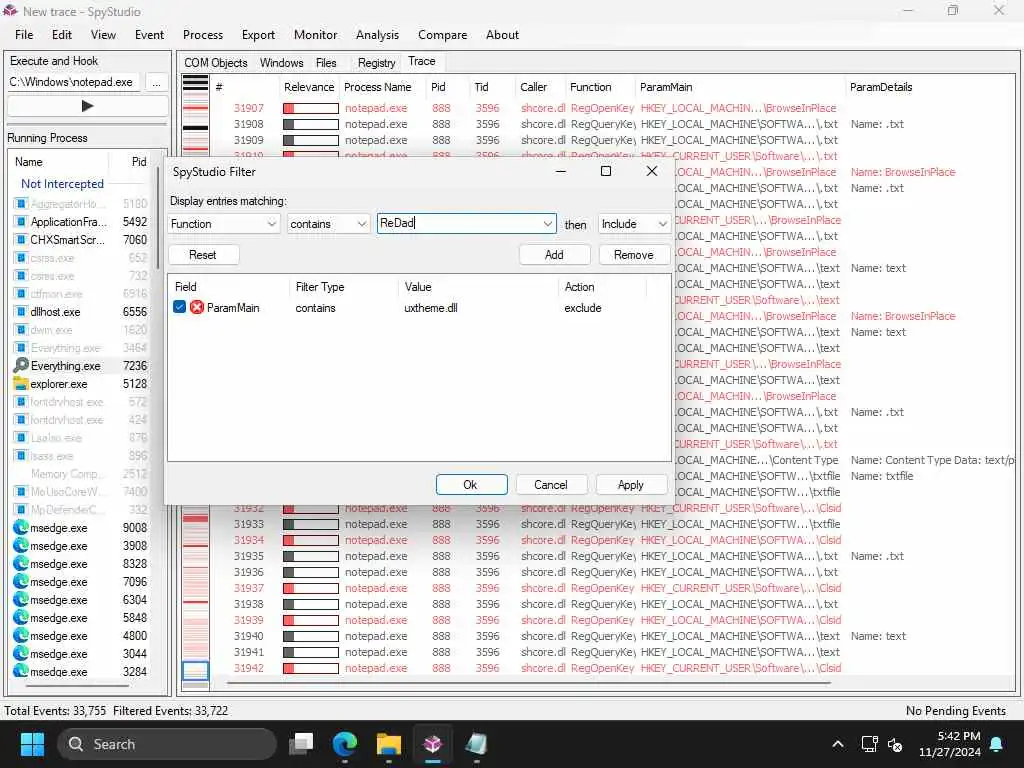Switch to the Windows tab
The image size is (1024, 768).
[281, 63]
